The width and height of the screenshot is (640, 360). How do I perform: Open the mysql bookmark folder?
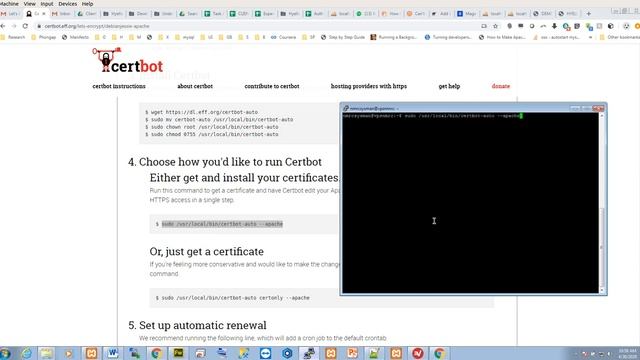(184, 37)
